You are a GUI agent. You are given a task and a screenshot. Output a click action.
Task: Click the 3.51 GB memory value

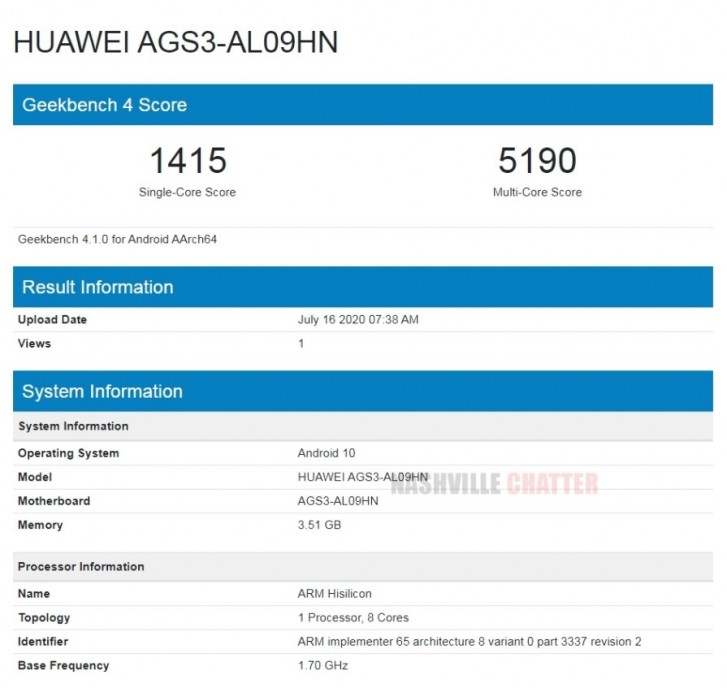tap(319, 525)
